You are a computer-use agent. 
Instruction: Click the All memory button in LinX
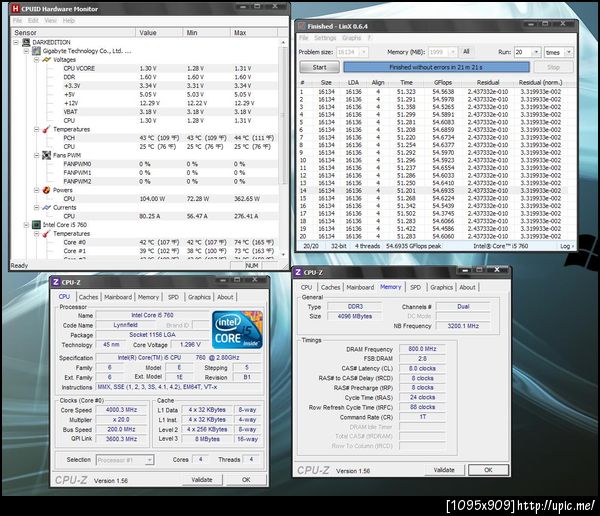tap(466, 52)
